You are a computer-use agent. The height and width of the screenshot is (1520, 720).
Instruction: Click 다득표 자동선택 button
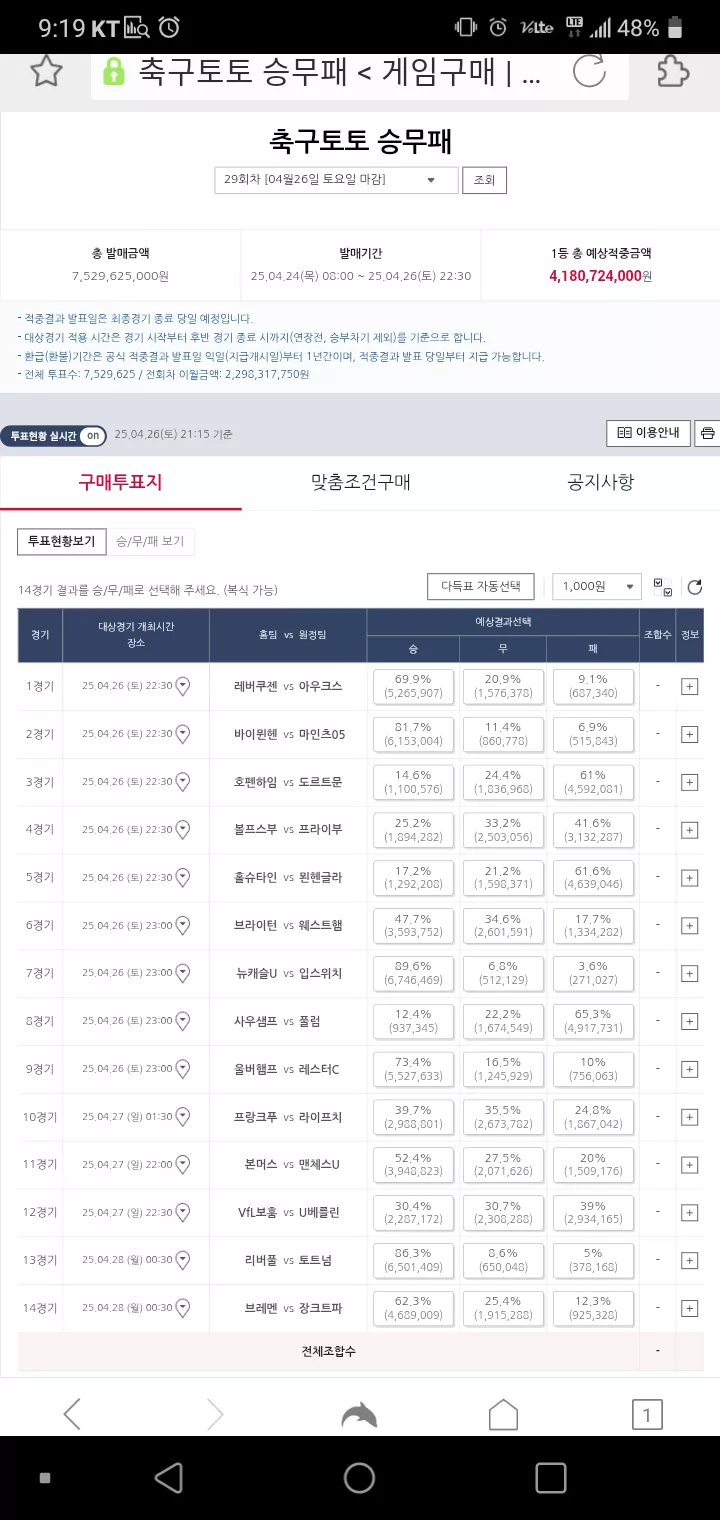(x=481, y=586)
